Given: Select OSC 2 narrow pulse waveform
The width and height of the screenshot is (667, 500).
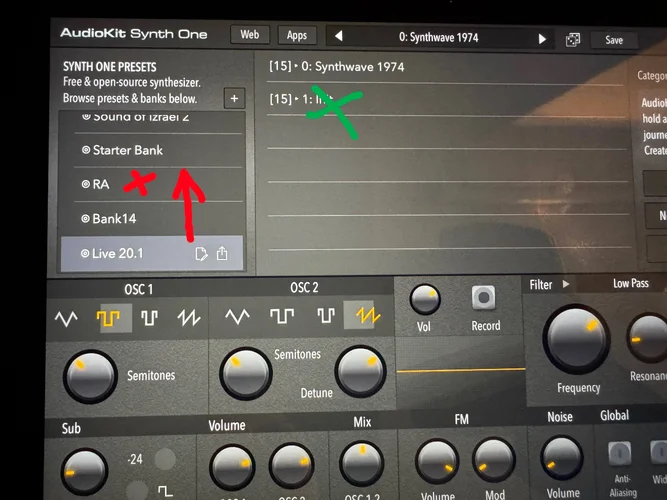Looking at the screenshot, I should (325, 315).
